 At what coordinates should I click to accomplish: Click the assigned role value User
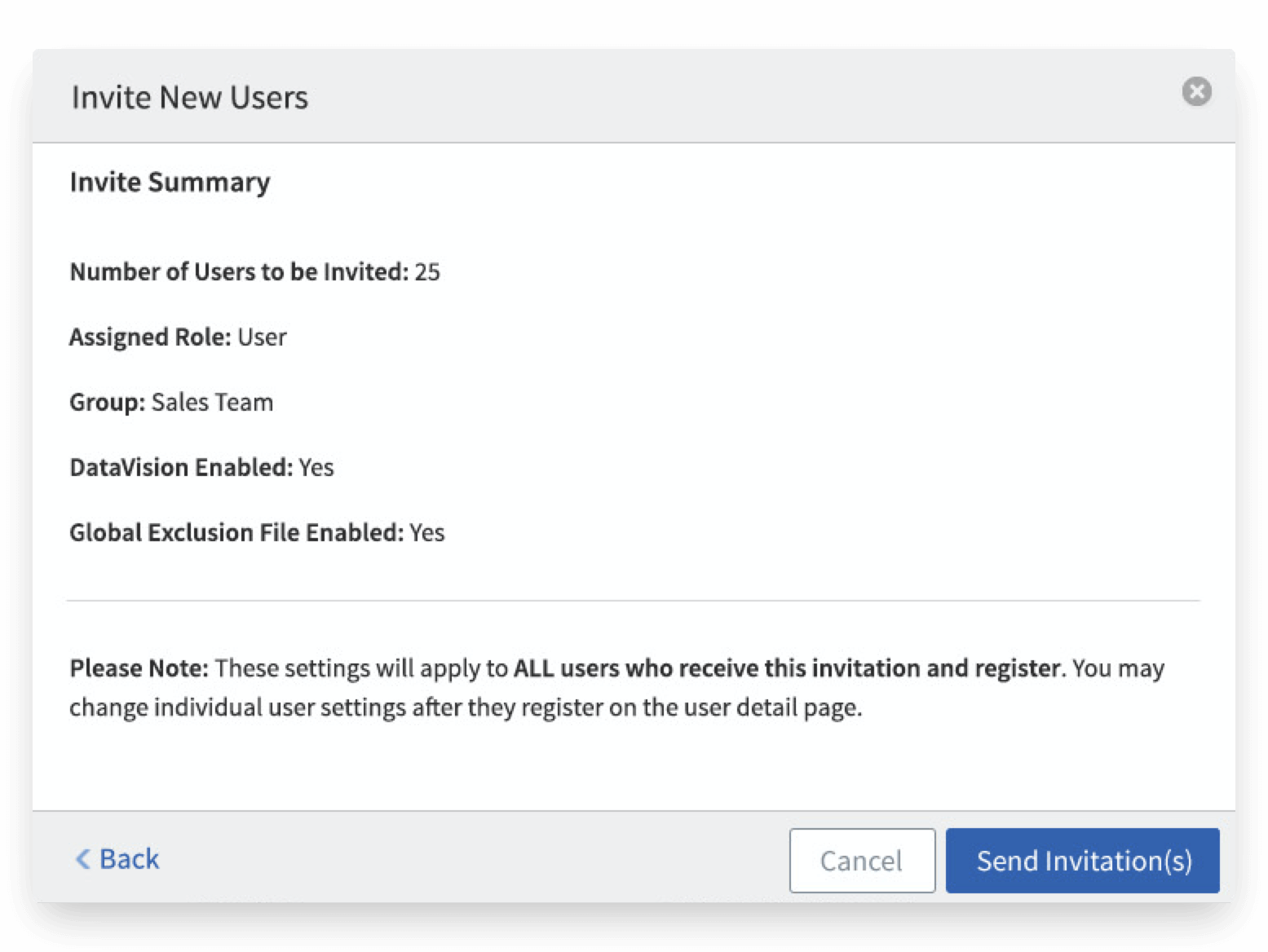point(262,337)
